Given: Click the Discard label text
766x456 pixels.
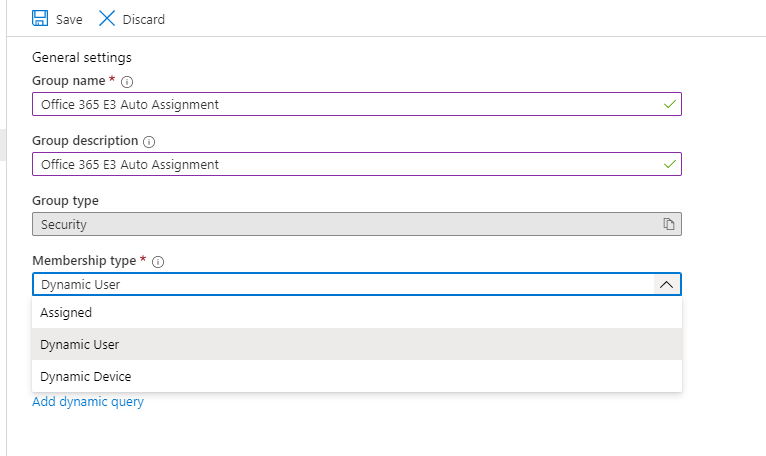Looking at the screenshot, I should (144, 20).
